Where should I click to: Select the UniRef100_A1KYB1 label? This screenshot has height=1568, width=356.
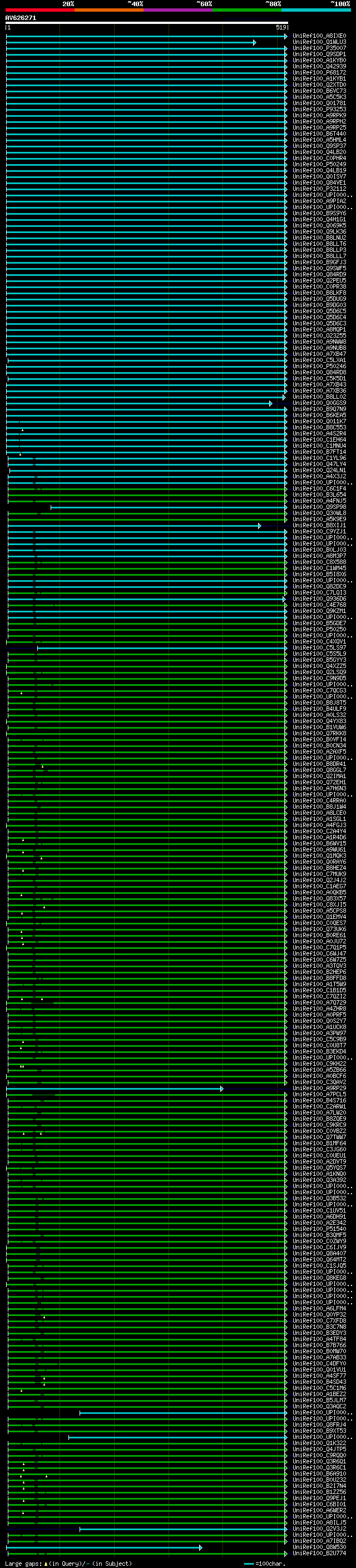pos(319,78)
